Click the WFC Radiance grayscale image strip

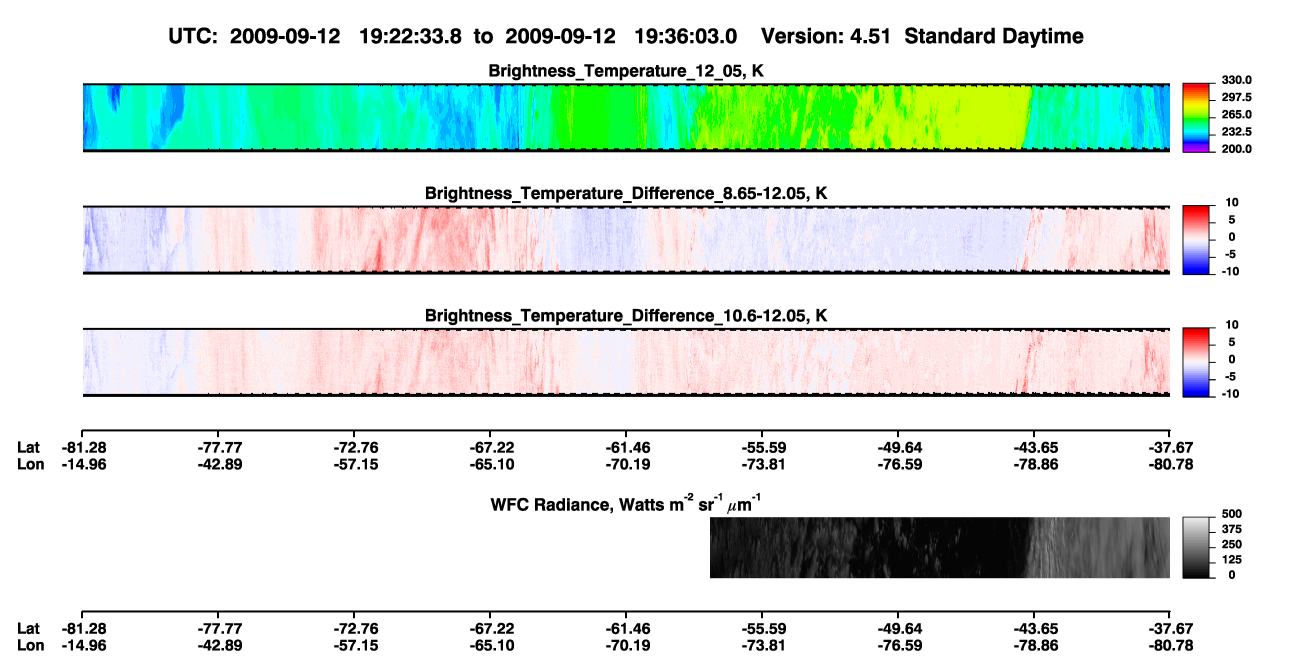coord(939,547)
